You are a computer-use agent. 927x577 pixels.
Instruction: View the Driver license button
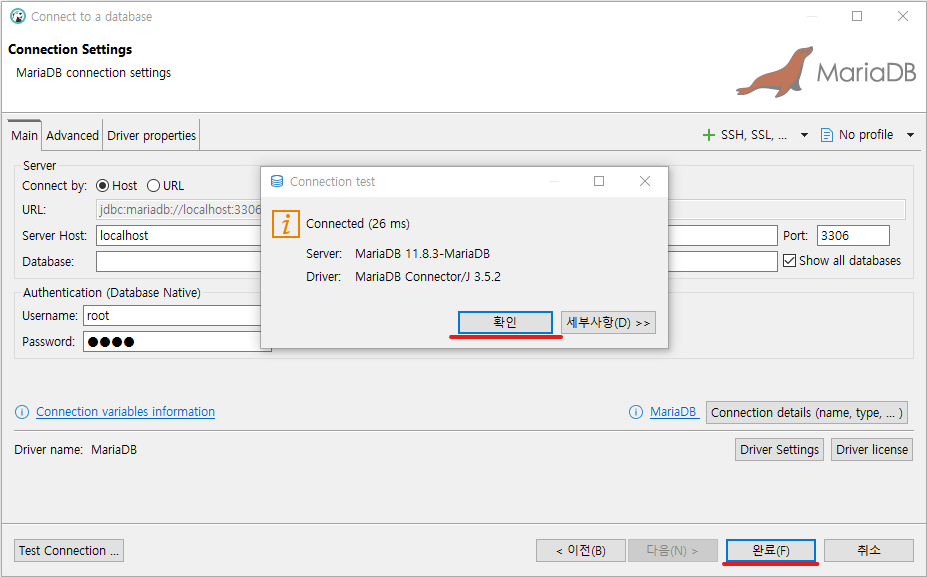point(872,449)
